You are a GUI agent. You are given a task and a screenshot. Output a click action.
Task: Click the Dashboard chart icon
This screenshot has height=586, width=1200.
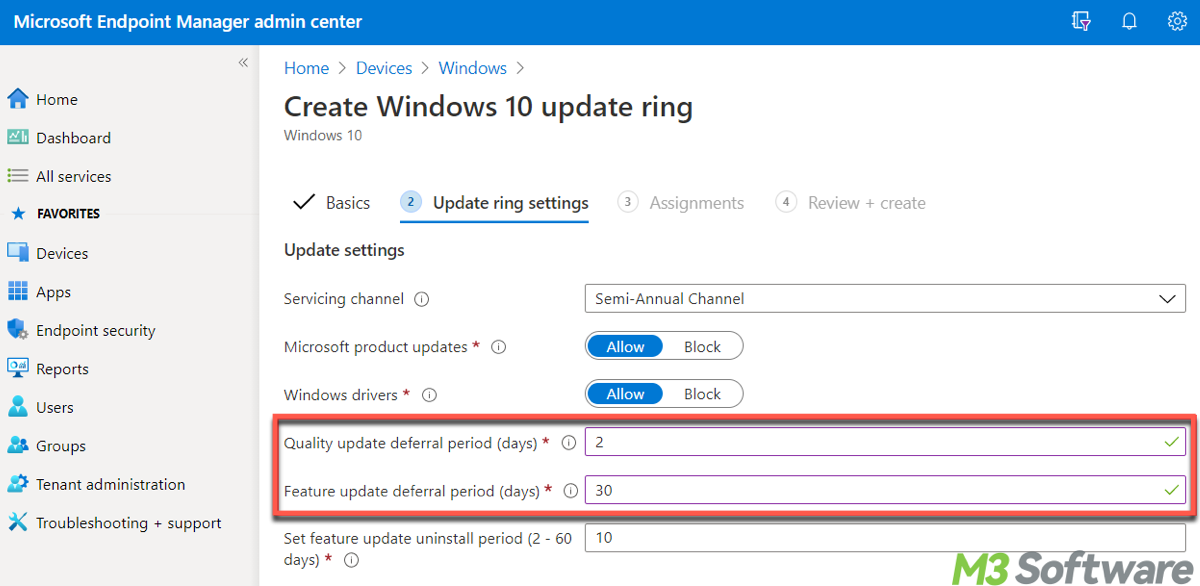[17, 137]
